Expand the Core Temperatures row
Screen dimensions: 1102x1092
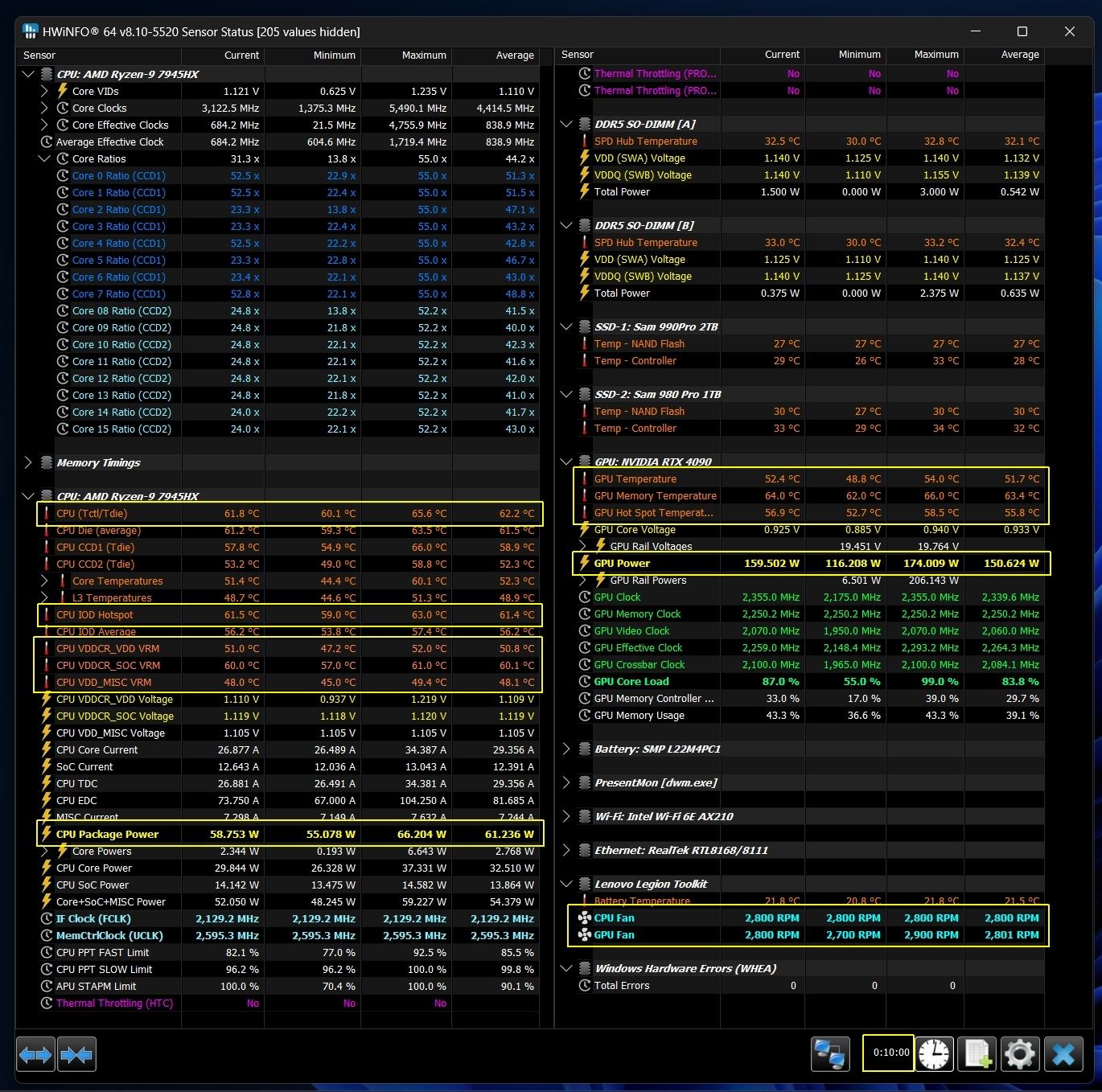coord(44,581)
